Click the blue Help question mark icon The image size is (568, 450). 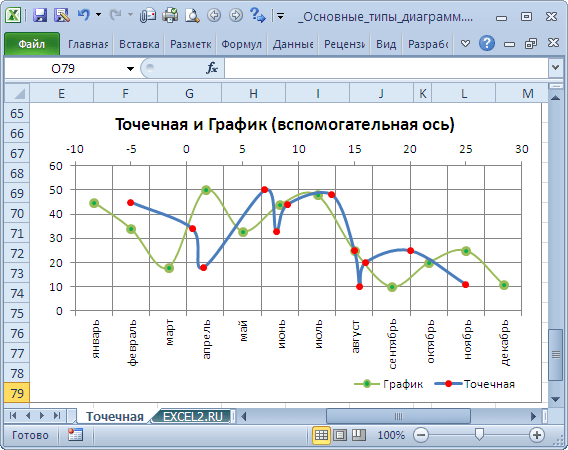click(x=486, y=43)
